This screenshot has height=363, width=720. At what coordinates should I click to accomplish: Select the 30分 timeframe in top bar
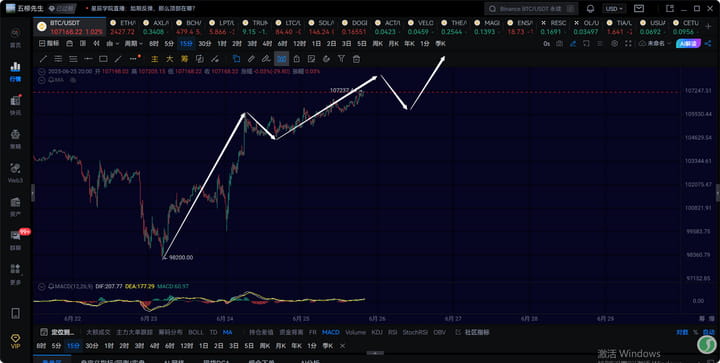pos(205,44)
